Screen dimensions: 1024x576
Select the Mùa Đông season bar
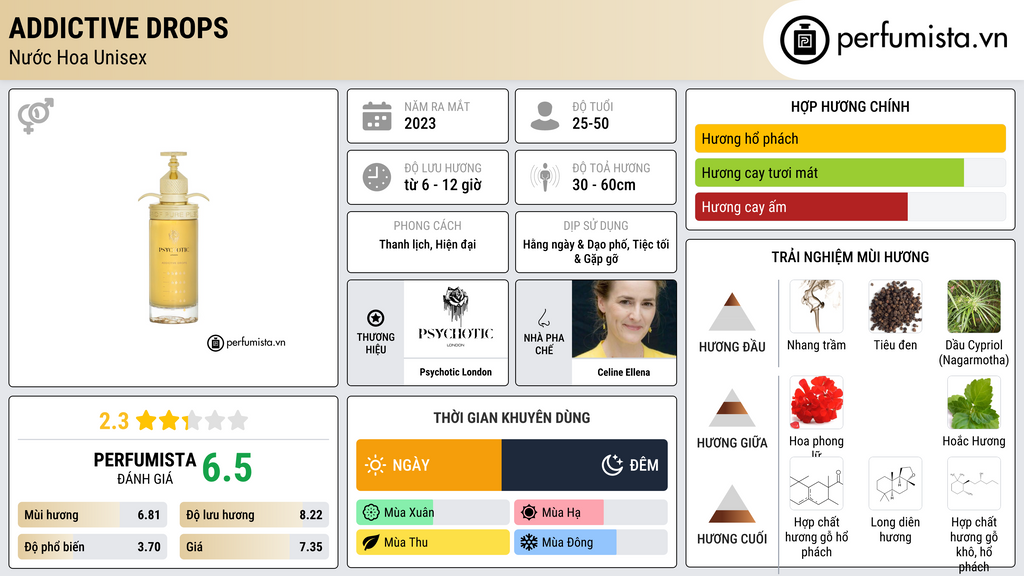point(591,542)
